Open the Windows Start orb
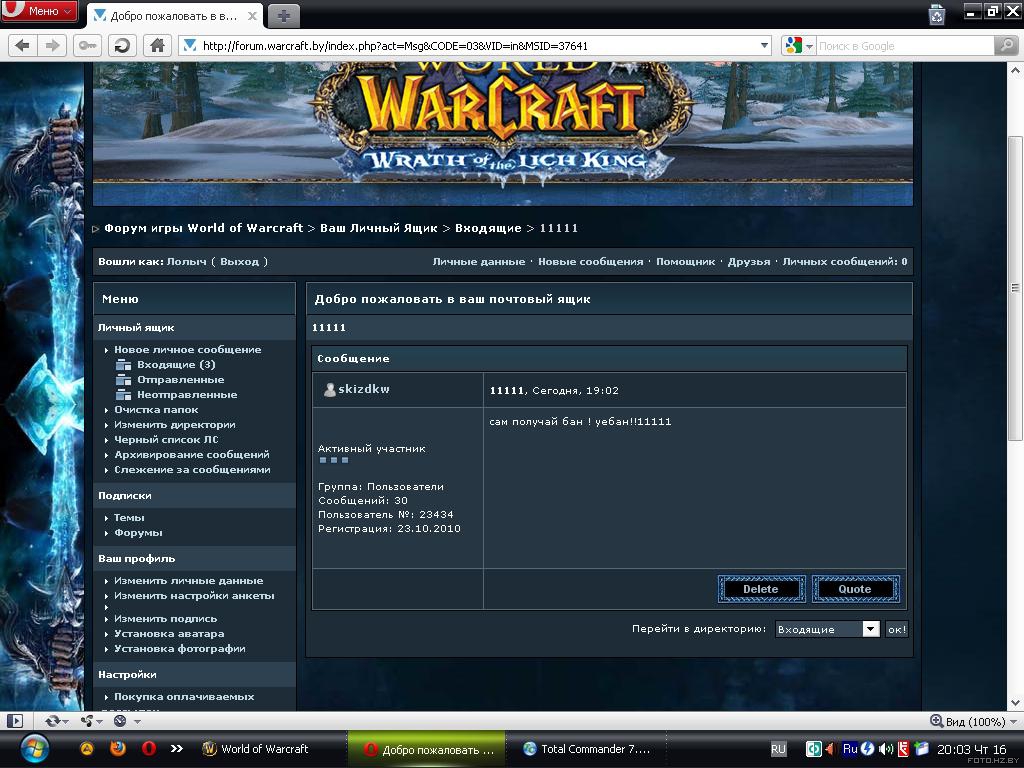 point(35,749)
